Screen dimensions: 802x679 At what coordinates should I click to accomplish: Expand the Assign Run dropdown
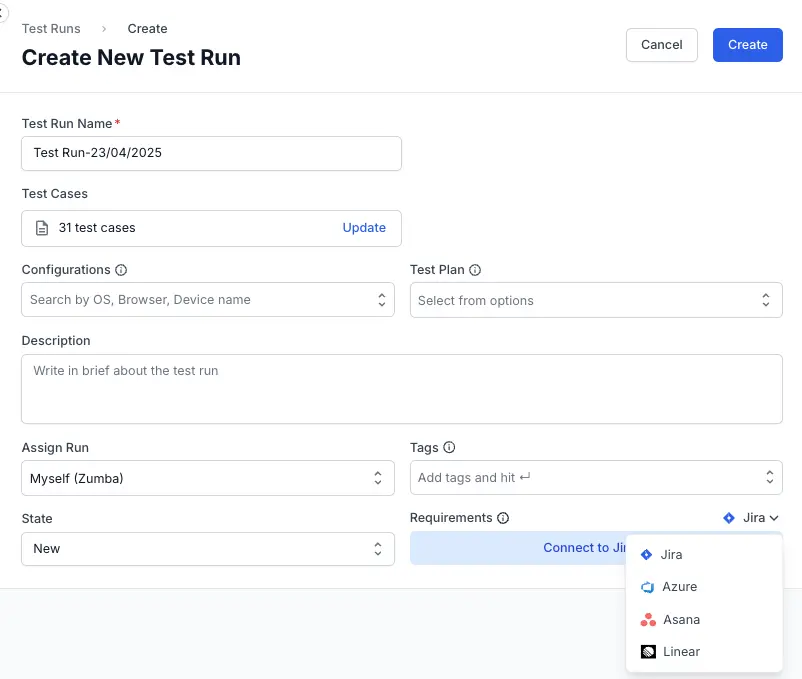(208, 478)
